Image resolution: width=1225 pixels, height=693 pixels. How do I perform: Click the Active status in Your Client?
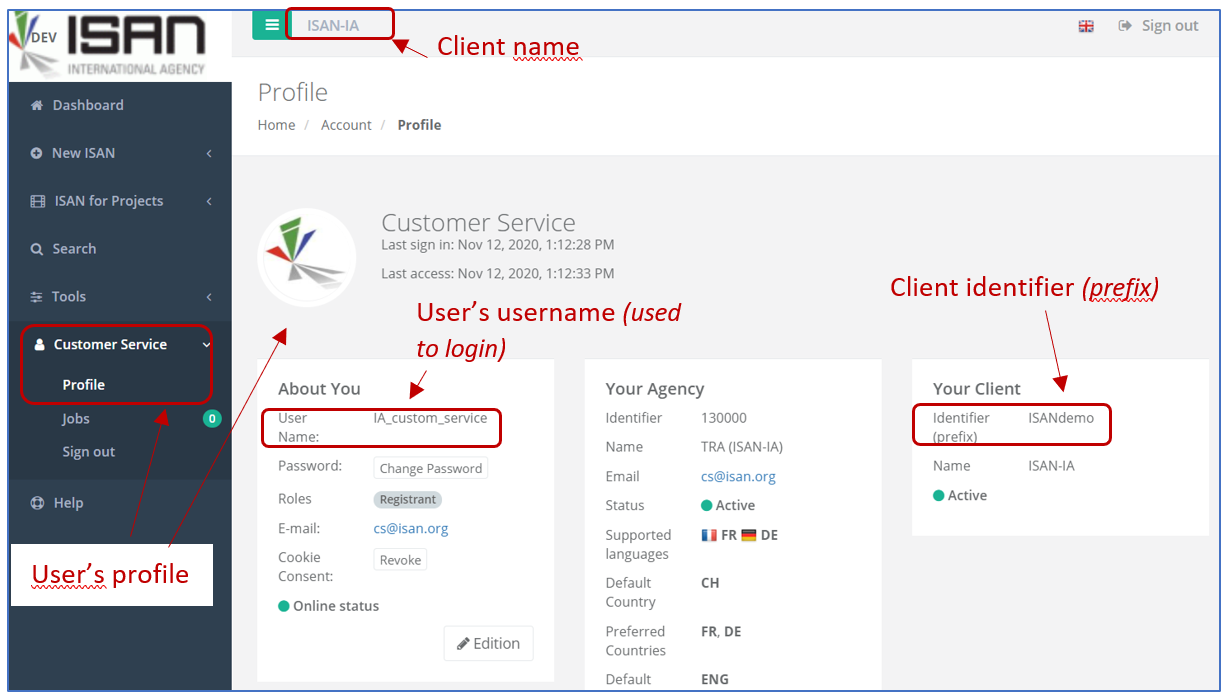point(960,496)
